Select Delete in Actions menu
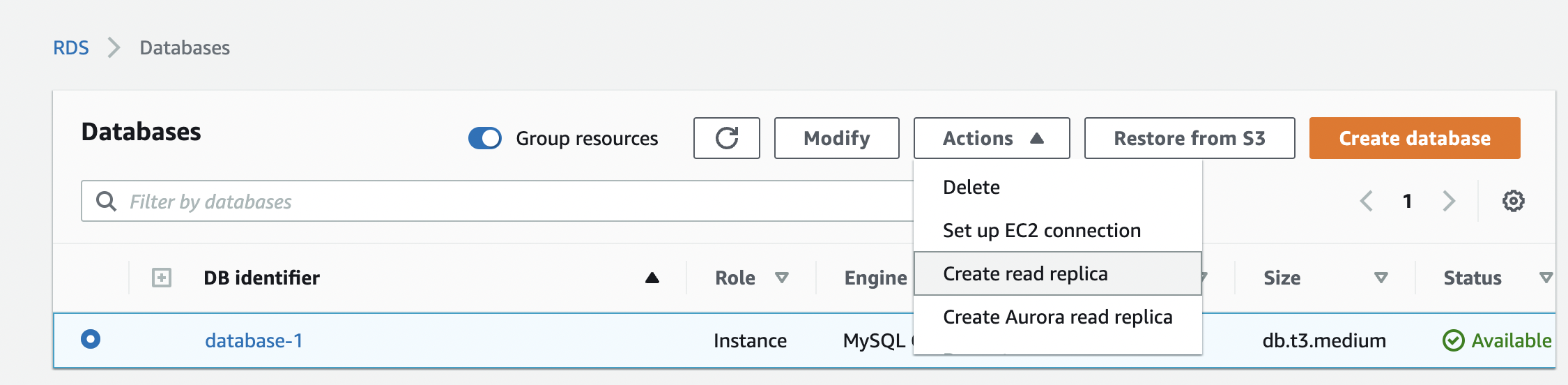 971,187
